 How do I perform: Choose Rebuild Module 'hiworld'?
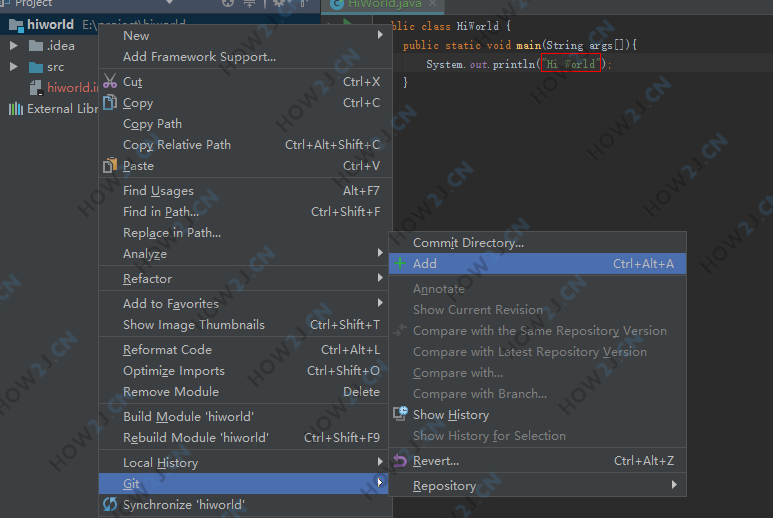point(246,438)
